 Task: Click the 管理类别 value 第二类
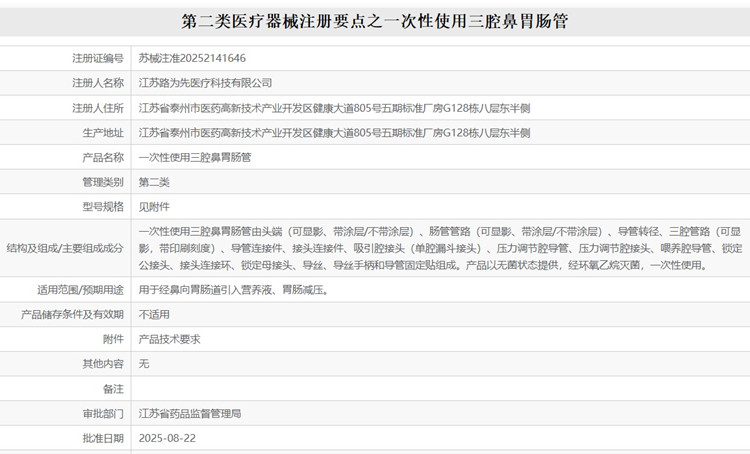[154, 182]
